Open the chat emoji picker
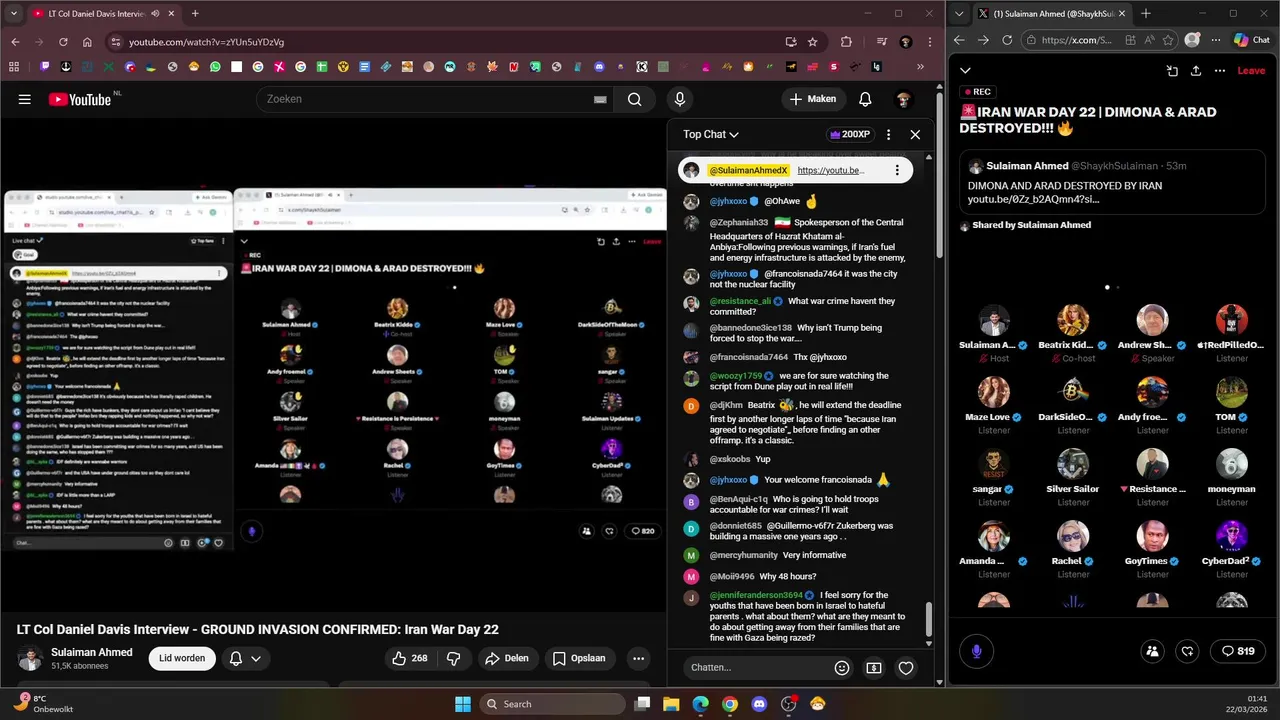The width and height of the screenshot is (1280, 720). [842, 667]
